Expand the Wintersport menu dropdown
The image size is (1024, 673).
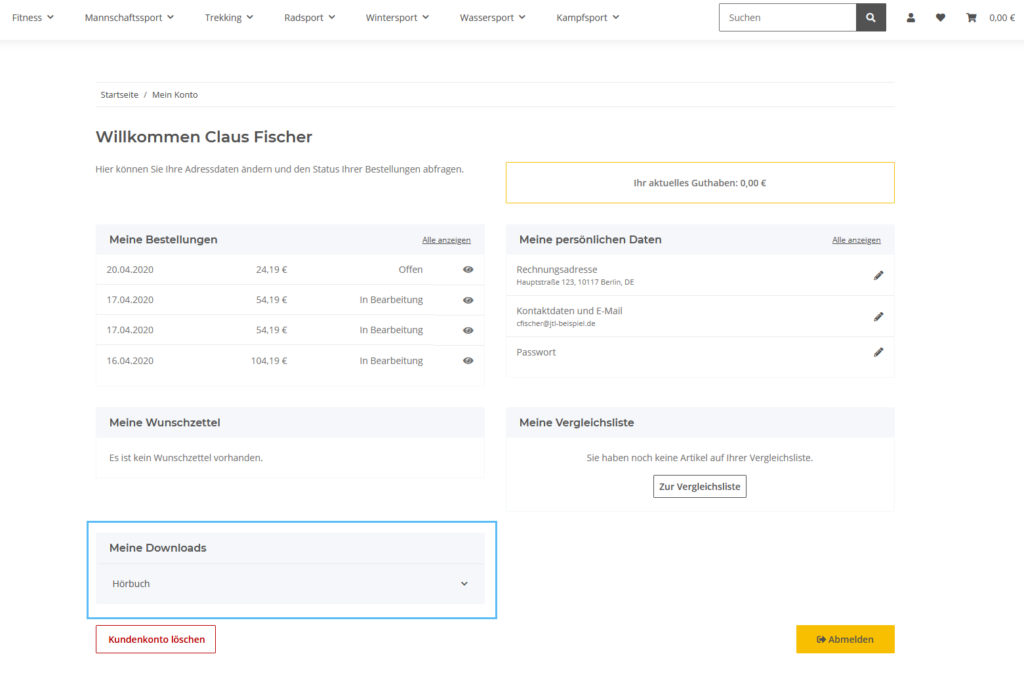pos(397,18)
